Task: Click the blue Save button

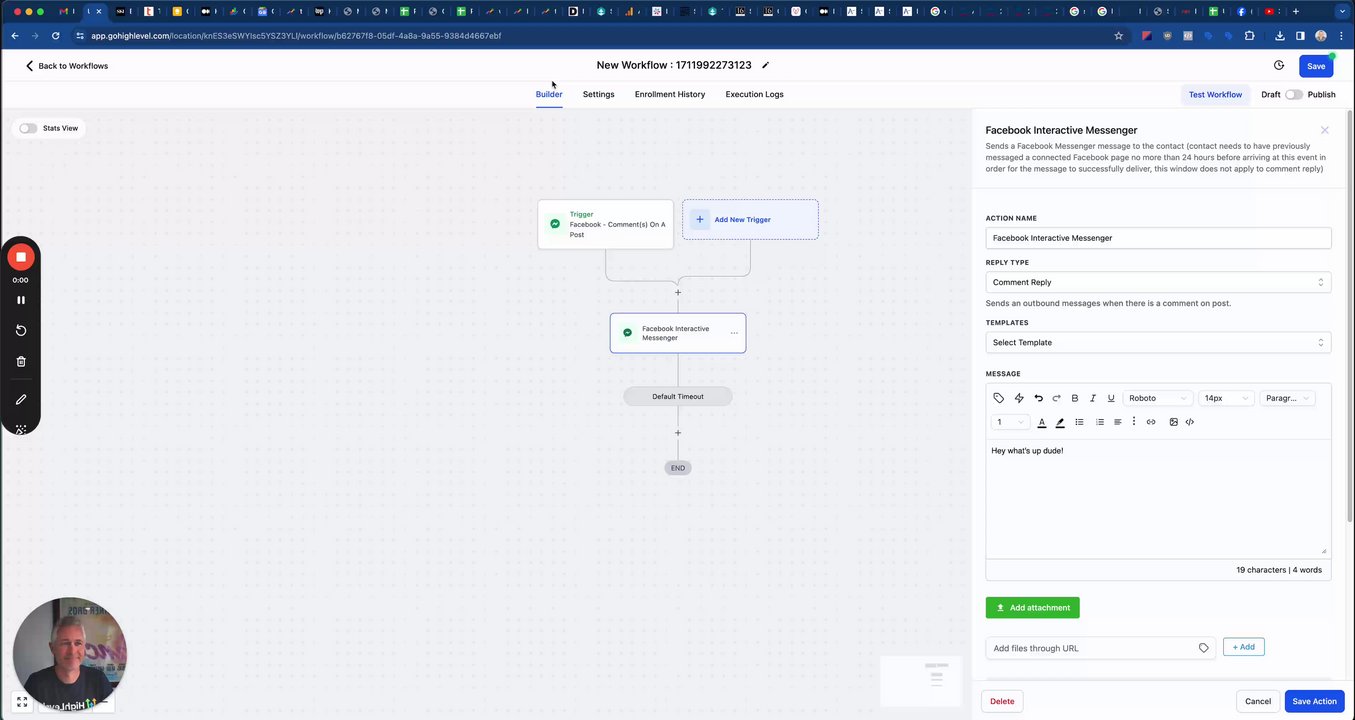Action: pyautogui.click(x=1316, y=66)
